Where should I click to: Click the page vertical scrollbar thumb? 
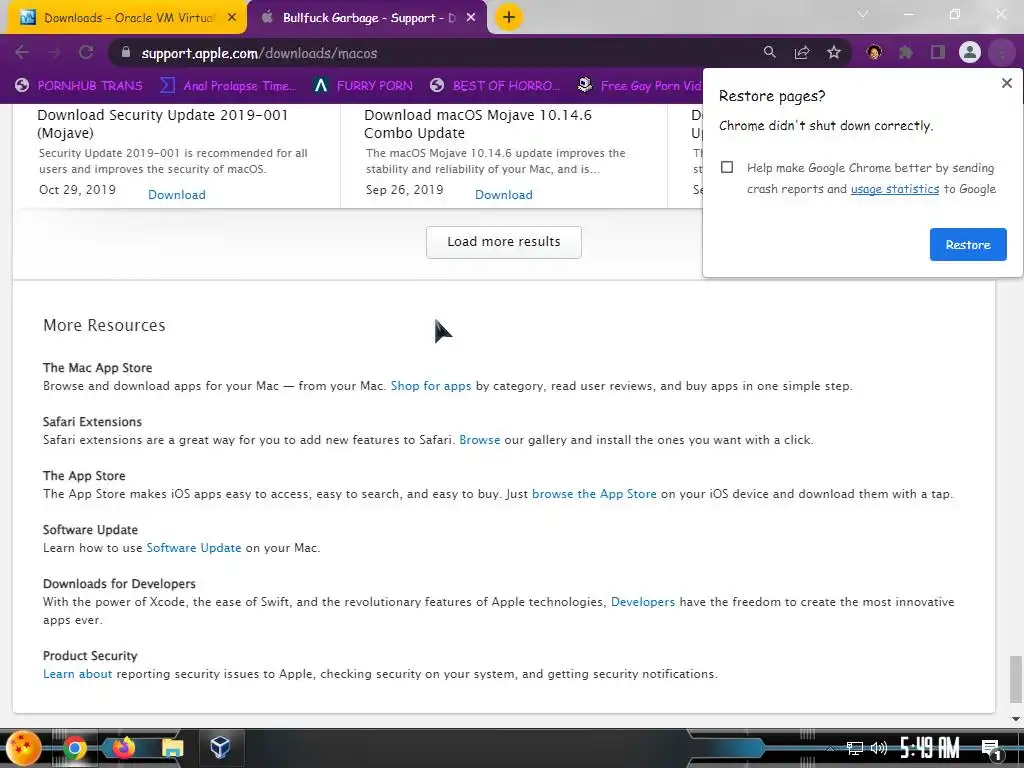click(1015, 680)
